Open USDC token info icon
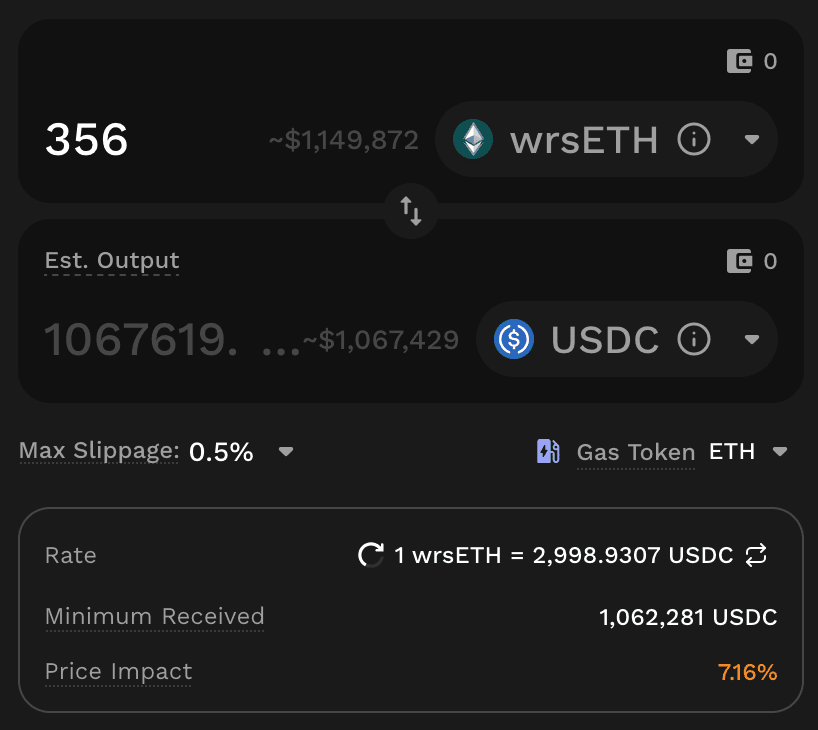Image resolution: width=818 pixels, height=730 pixels. pos(693,340)
